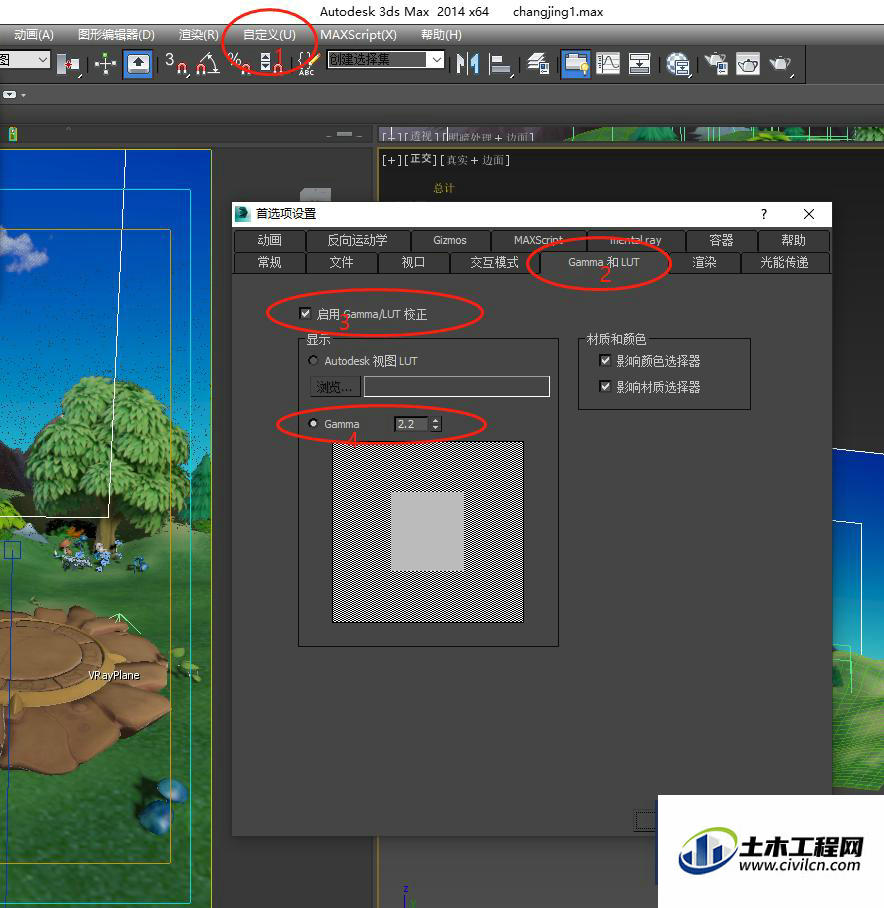Switch to the 反向运动学 tab
This screenshot has height=908, width=884.
(x=357, y=240)
